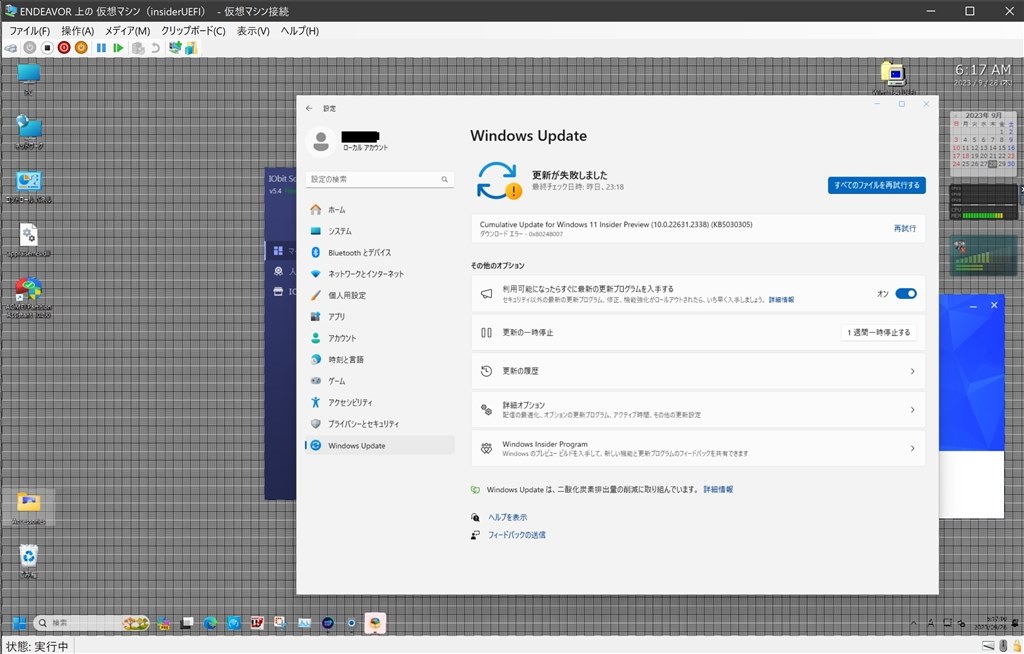Click the 2023年 9月 calendar gadget

(983, 141)
